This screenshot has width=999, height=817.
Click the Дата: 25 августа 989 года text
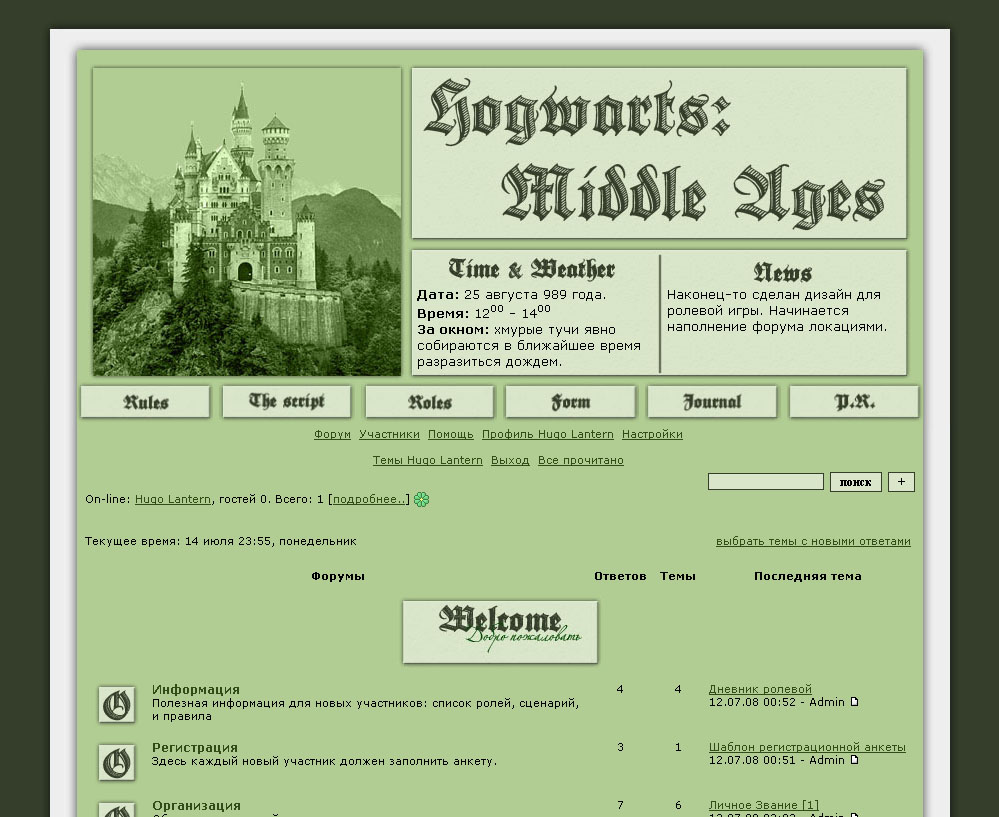(511, 294)
